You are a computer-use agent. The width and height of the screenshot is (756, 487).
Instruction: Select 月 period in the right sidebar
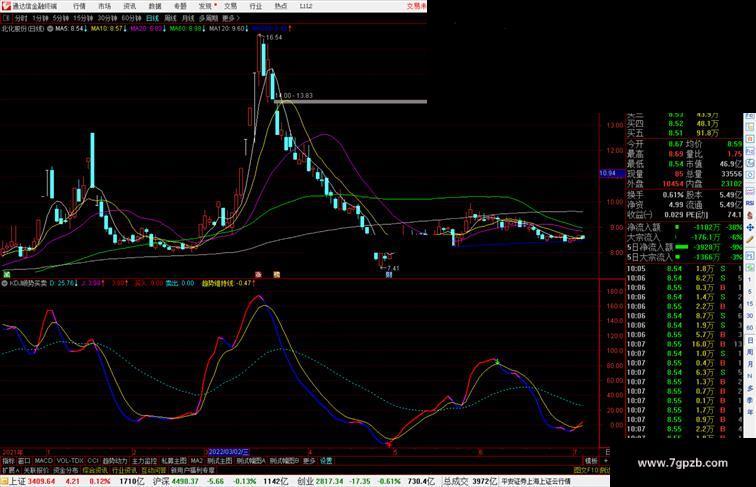(750, 365)
